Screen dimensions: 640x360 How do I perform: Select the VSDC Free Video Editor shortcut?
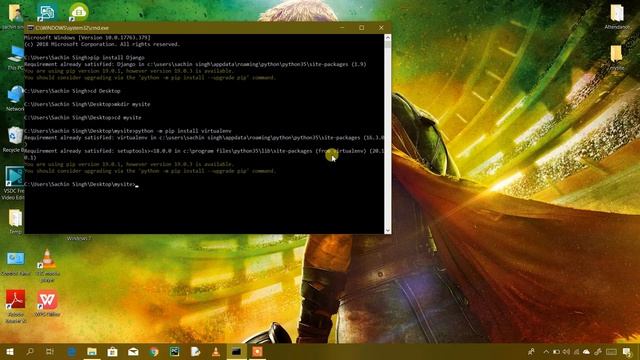pos(14,183)
